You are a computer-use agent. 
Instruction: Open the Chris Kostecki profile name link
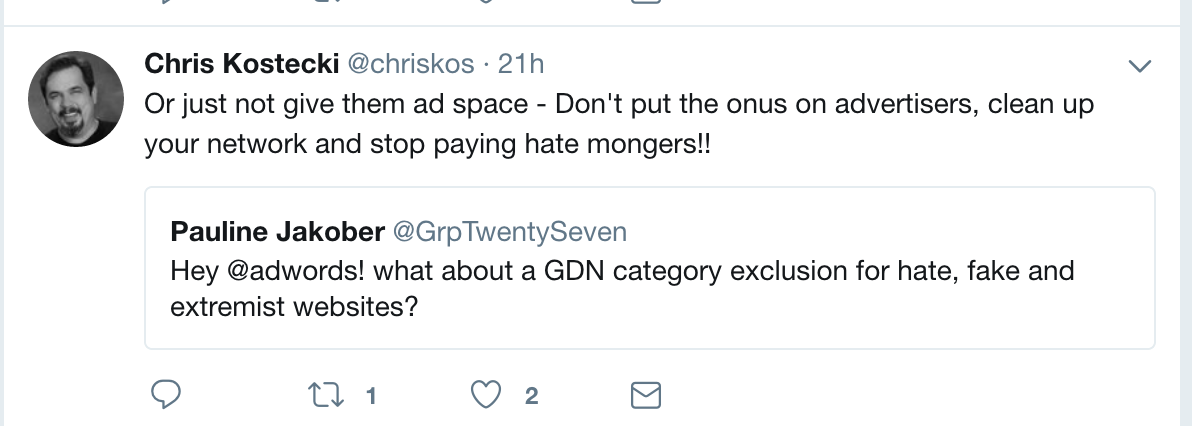(242, 64)
